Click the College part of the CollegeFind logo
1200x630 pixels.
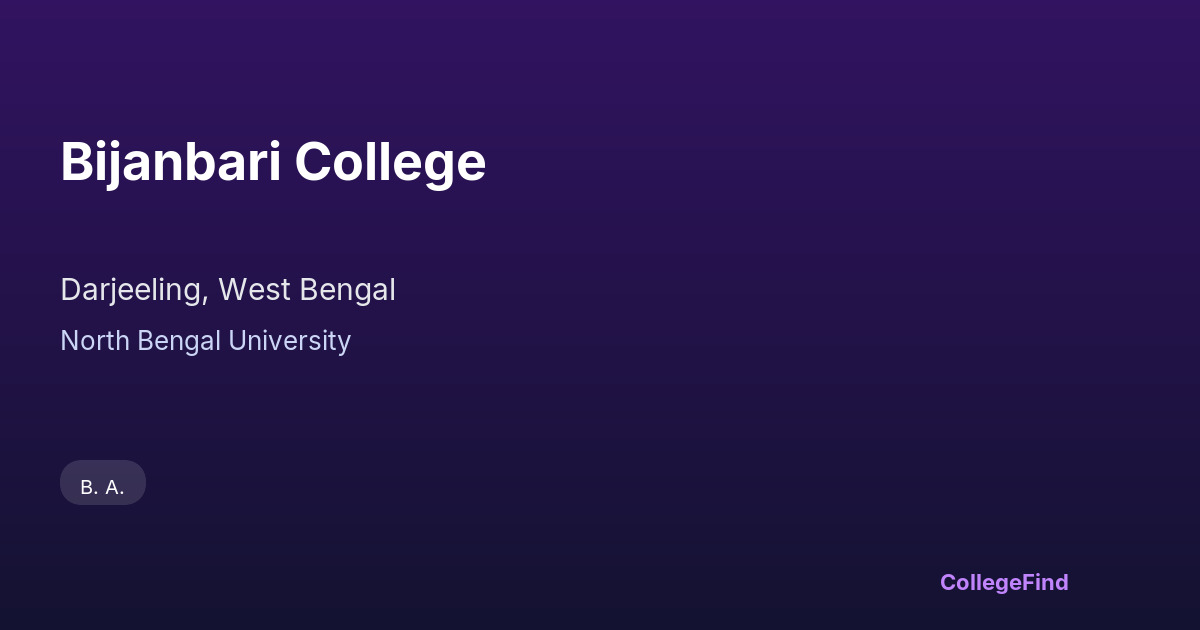[980, 582]
